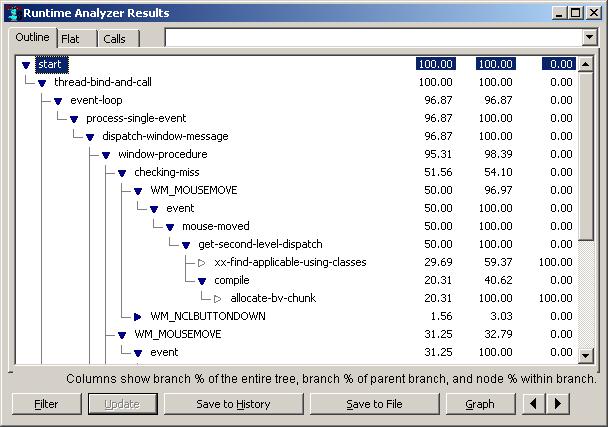The image size is (608, 427).
Task: Expand the WM_NCLBUTTONDOWN node
Action: point(138,316)
